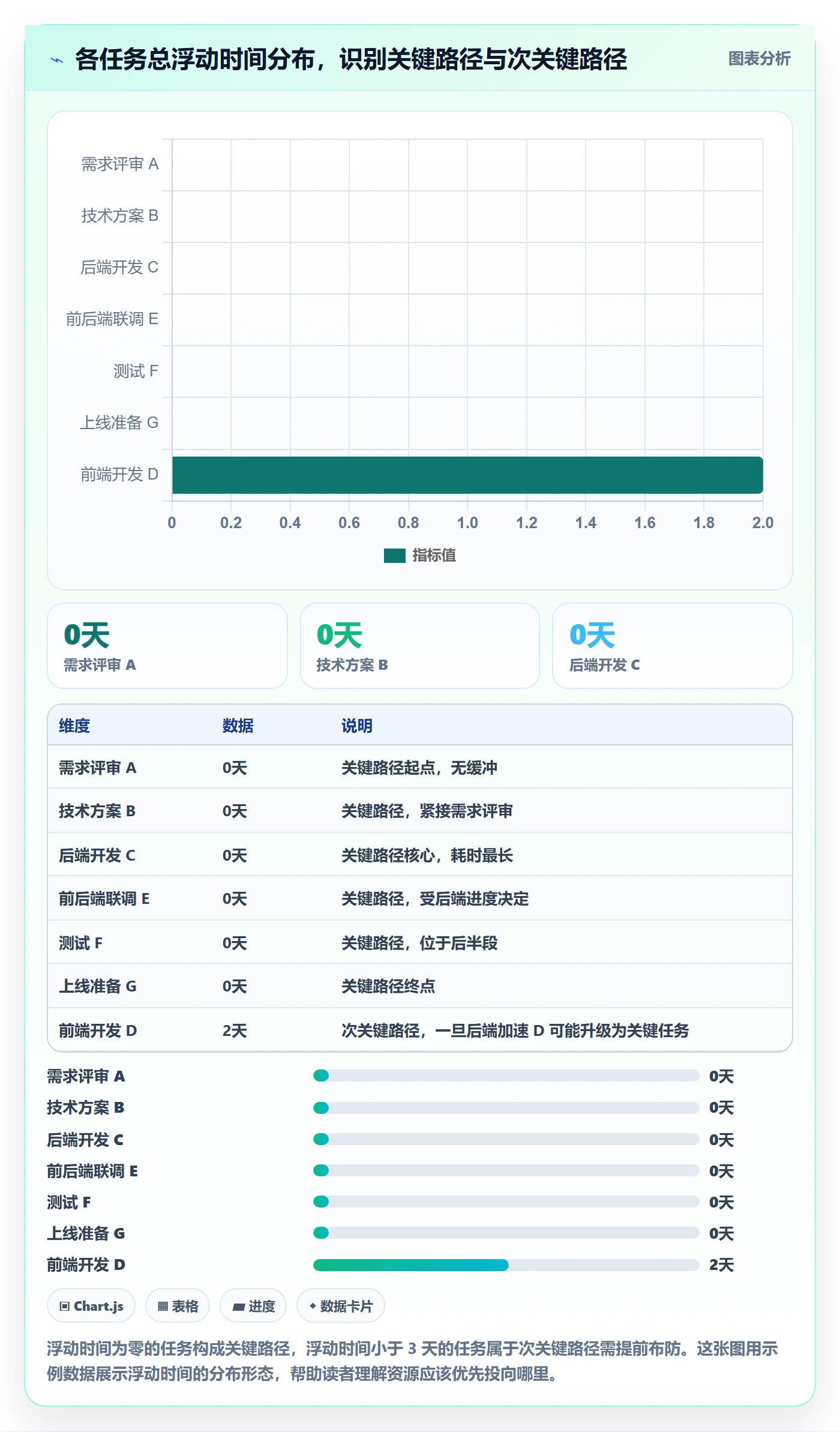Click description 关键路径起点，无缓冲
Screen dimensions: 840x1432
[x=419, y=768]
